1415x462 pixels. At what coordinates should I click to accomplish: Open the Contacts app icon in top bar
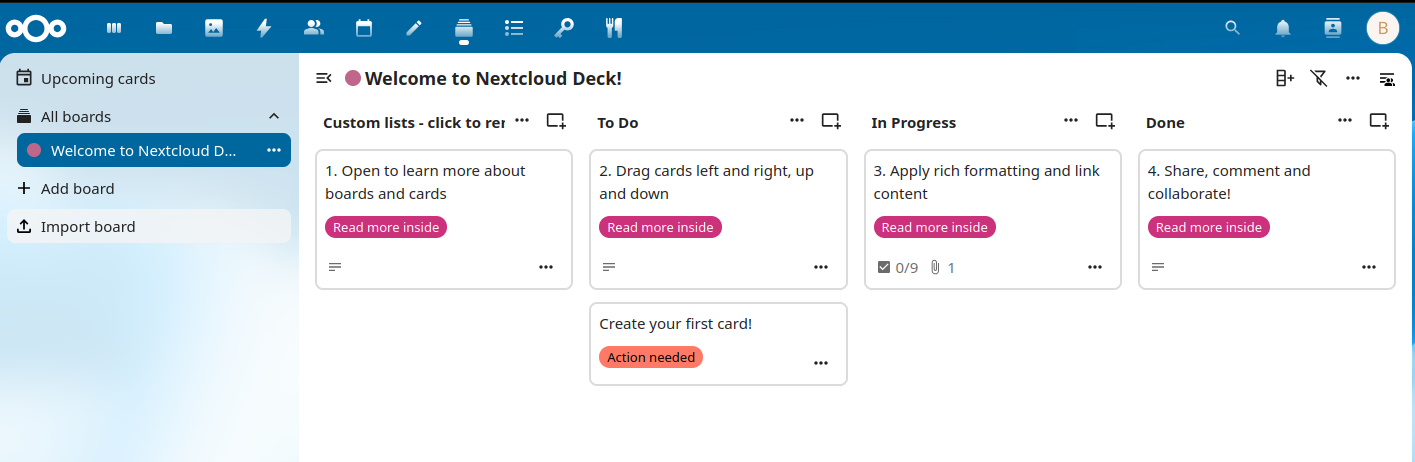pyautogui.click(x=314, y=28)
